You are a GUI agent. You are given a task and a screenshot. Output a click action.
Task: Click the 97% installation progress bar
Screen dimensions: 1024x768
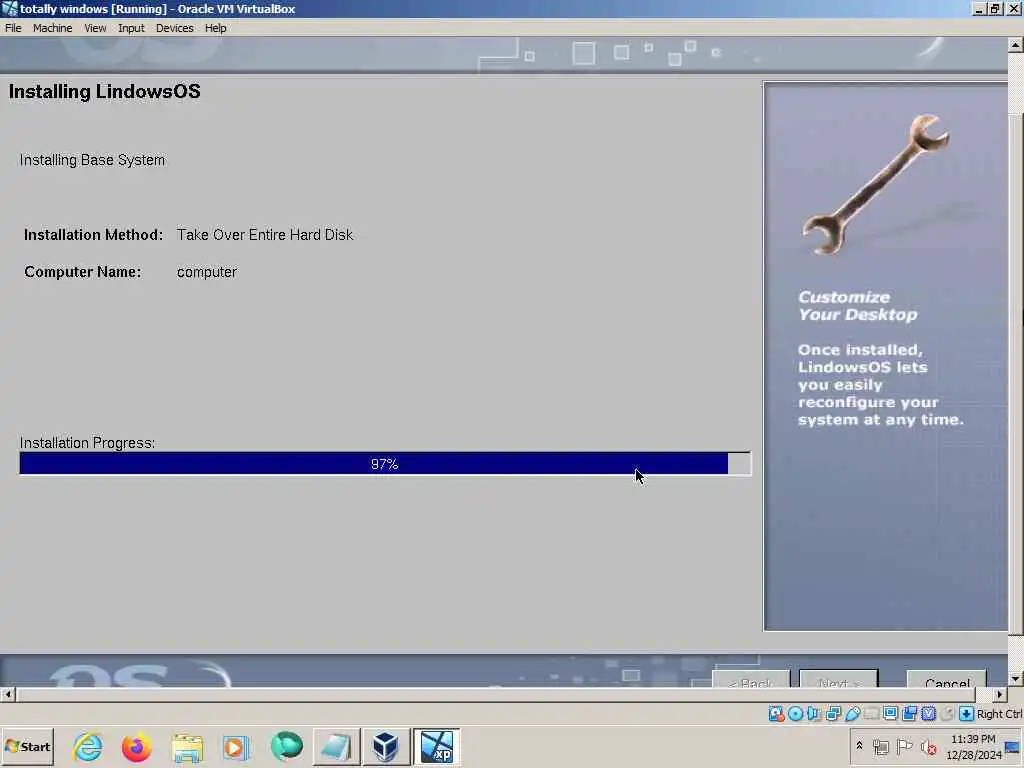[385, 464]
